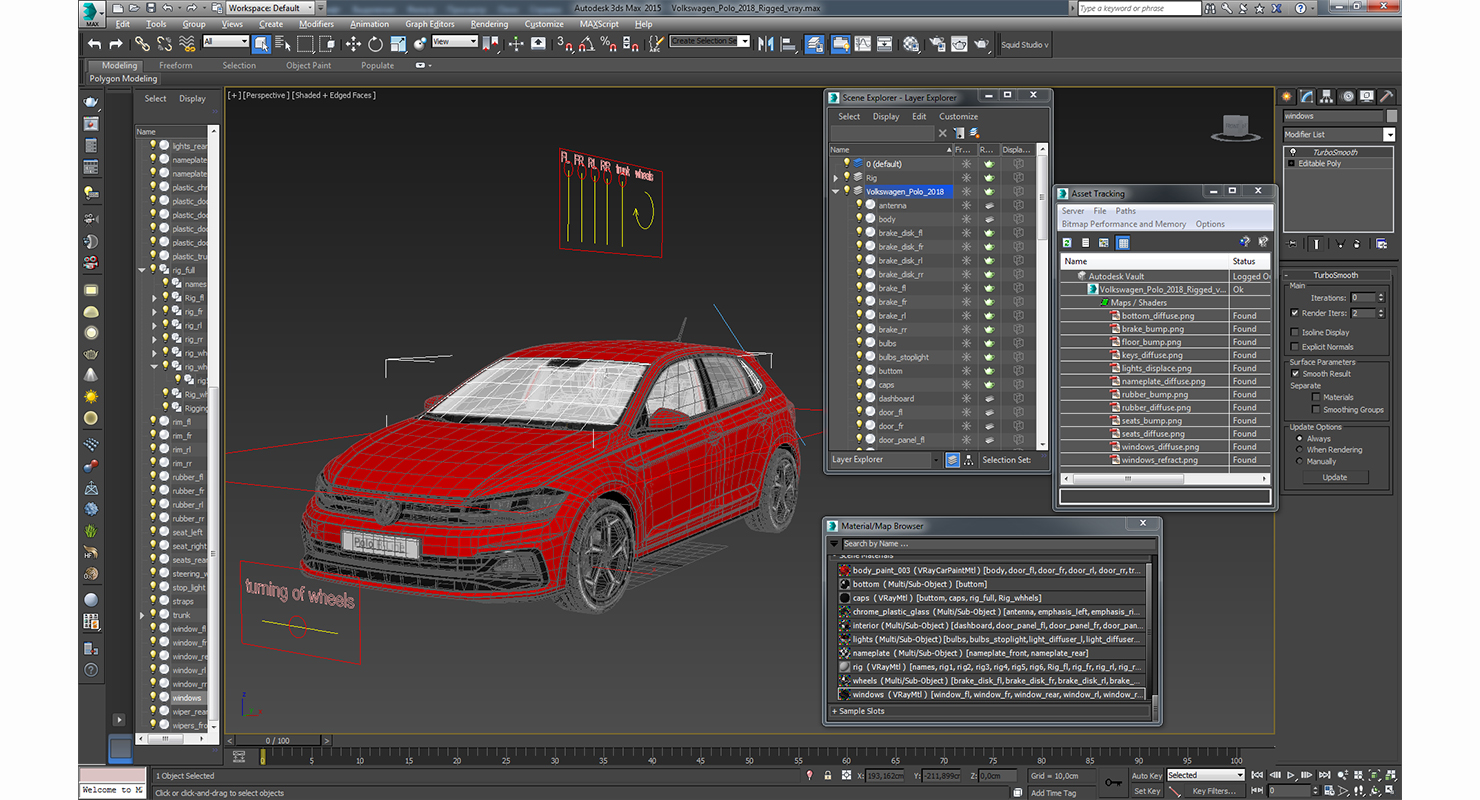This screenshot has height=800, width=1480.
Task: Click the Mirror tool icon
Action: pos(766,44)
